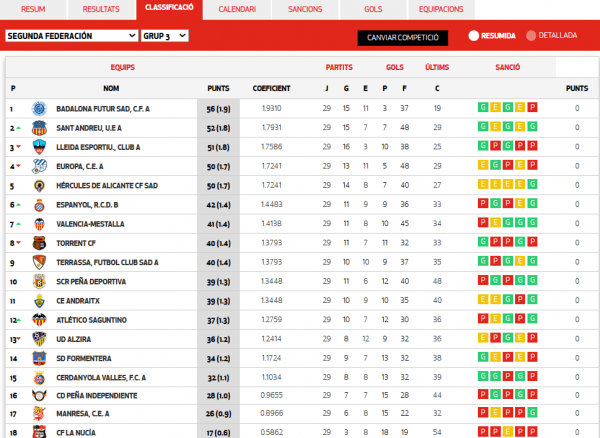This screenshot has height=438, width=600.
Task: Click the last red P result of Badalona
Action: (x=532, y=107)
